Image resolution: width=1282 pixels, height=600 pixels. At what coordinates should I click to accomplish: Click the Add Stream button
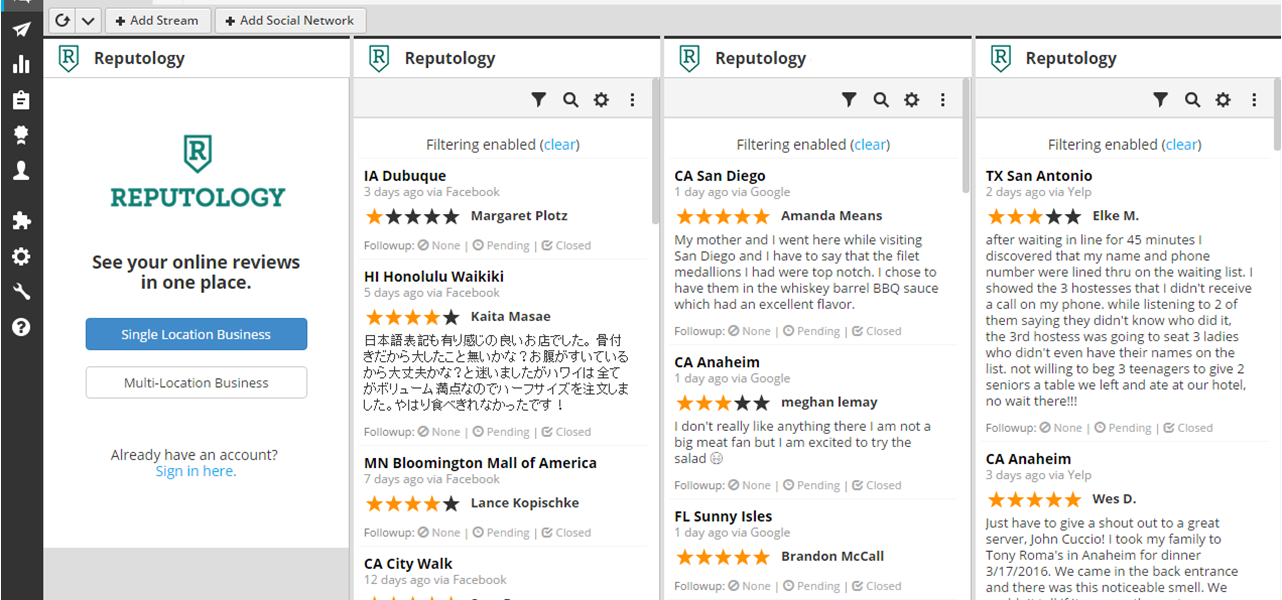[157, 20]
